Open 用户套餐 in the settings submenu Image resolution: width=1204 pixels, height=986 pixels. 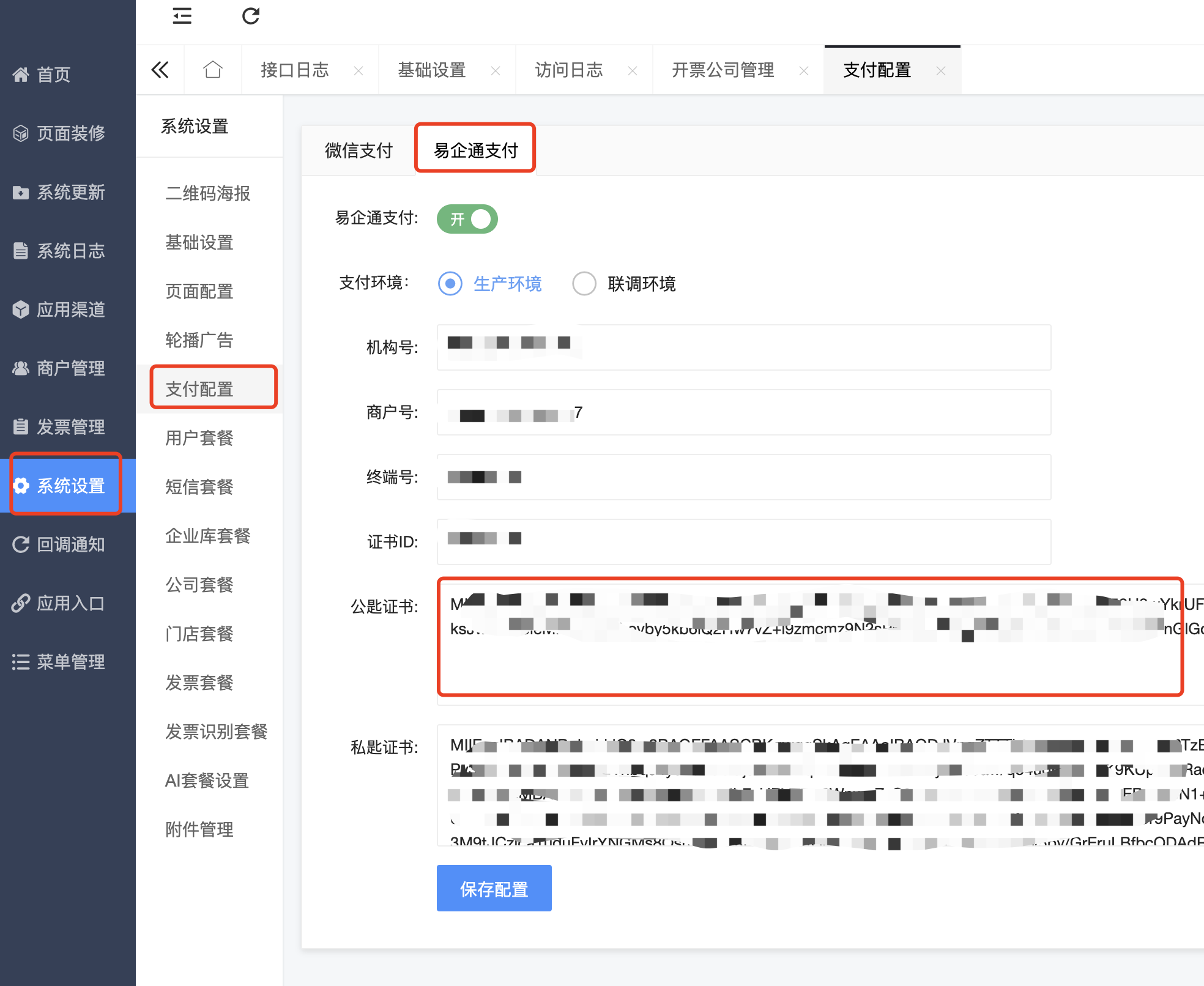point(199,438)
